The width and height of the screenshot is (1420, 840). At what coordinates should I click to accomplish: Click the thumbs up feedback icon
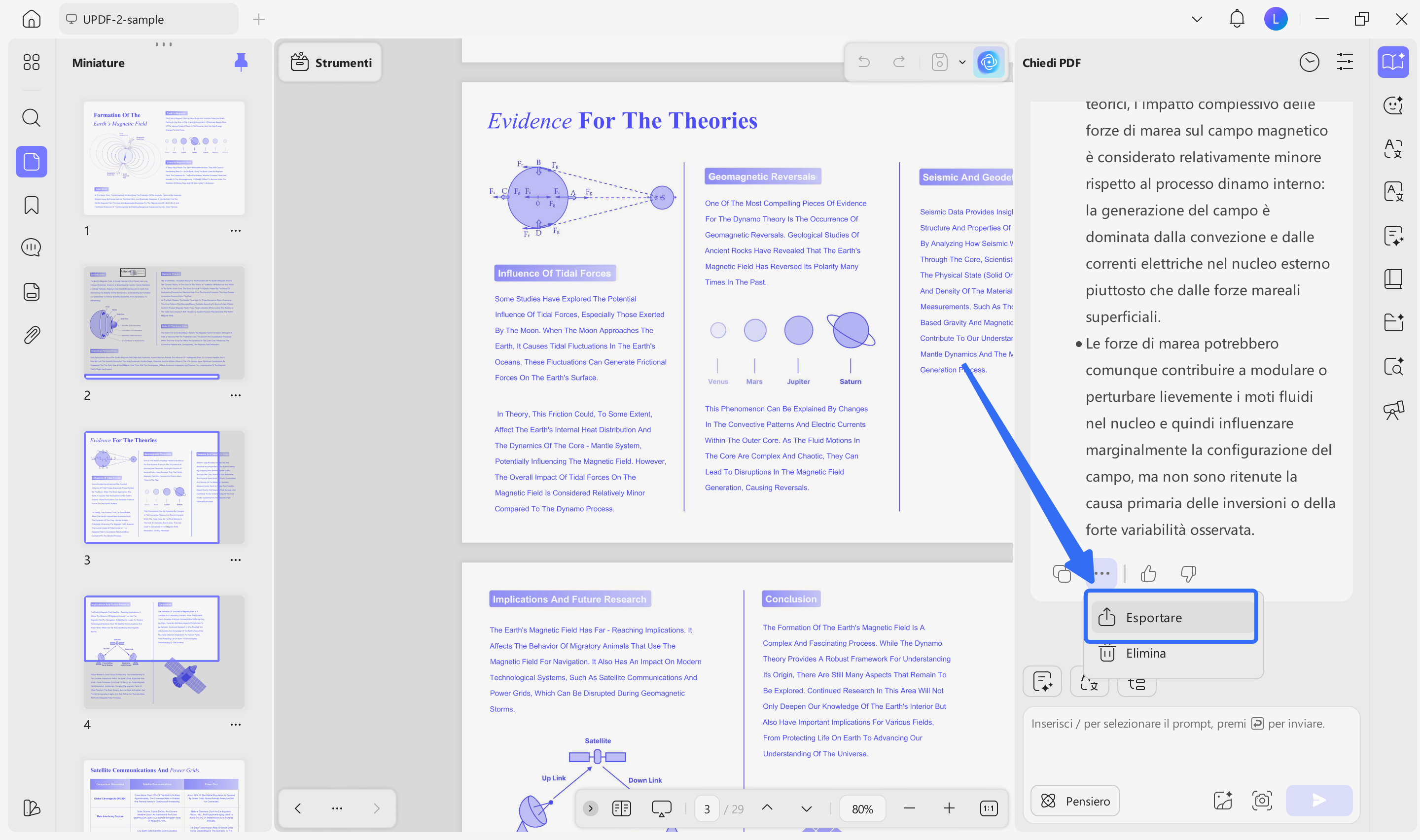[1148, 574]
